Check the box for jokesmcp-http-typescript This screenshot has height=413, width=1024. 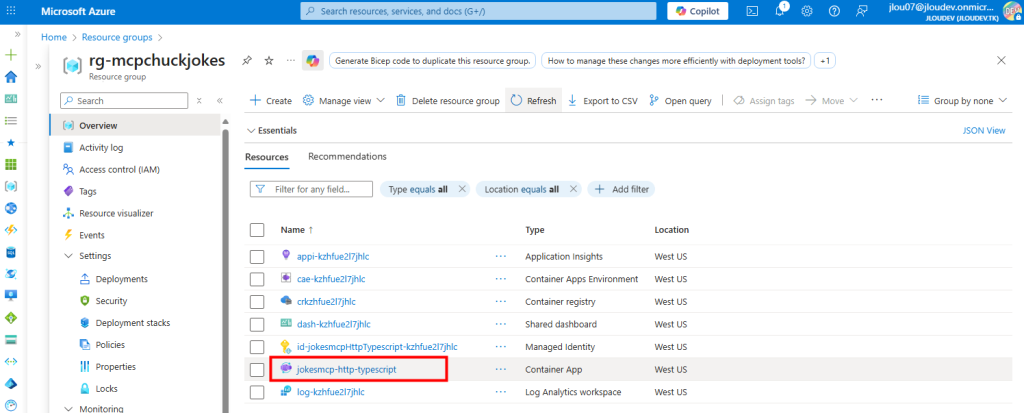257,369
